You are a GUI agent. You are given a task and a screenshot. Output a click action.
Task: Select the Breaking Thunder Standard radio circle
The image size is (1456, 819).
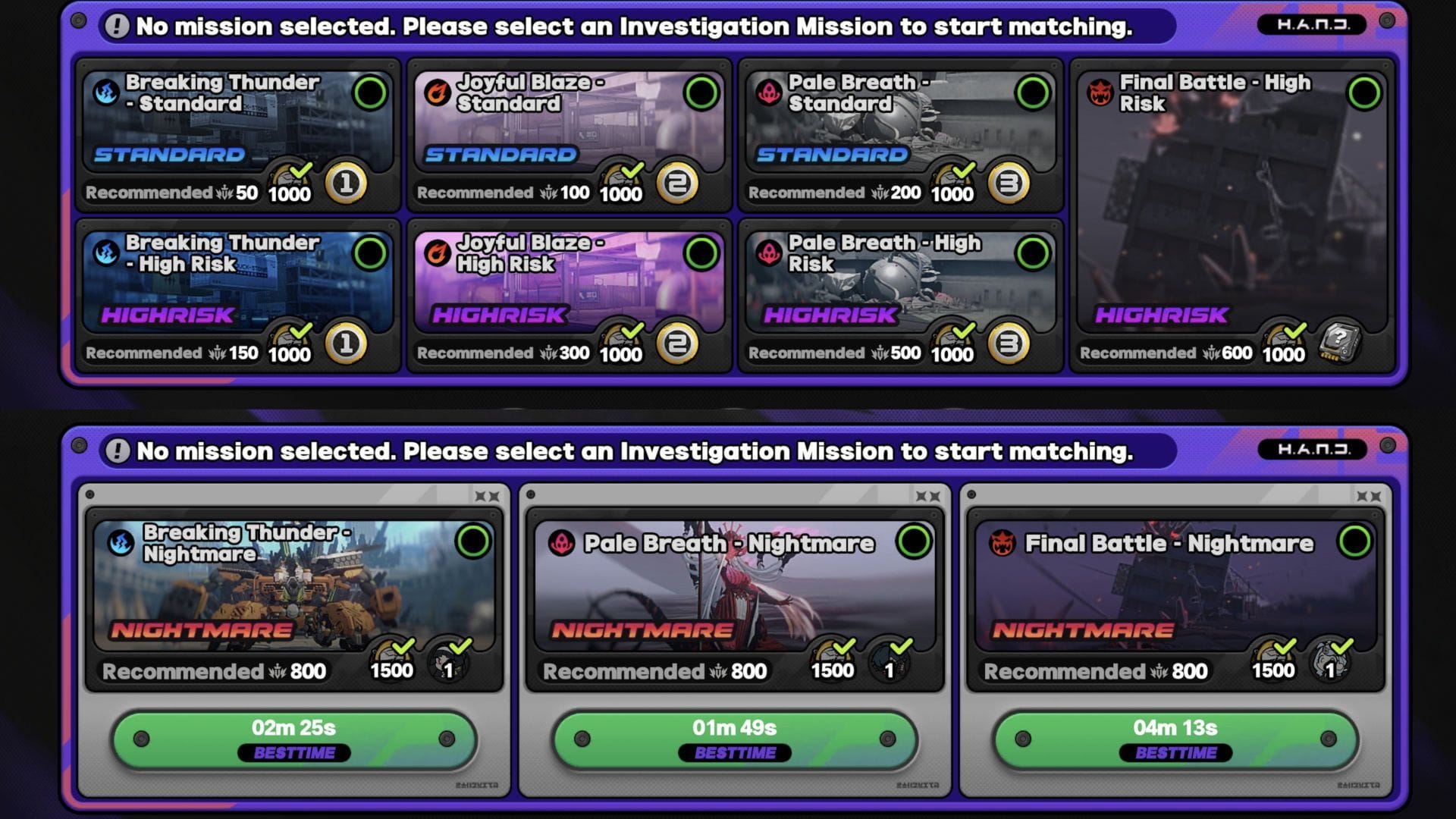tap(370, 93)
